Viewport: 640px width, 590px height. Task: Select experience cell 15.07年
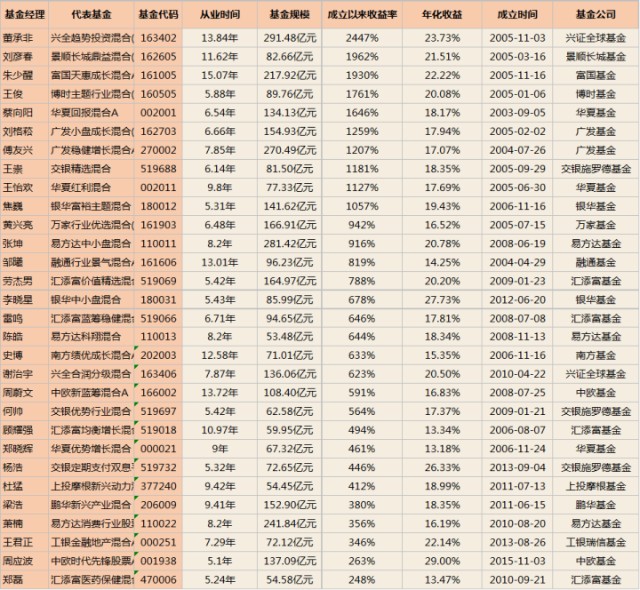(x=220, y=75)
